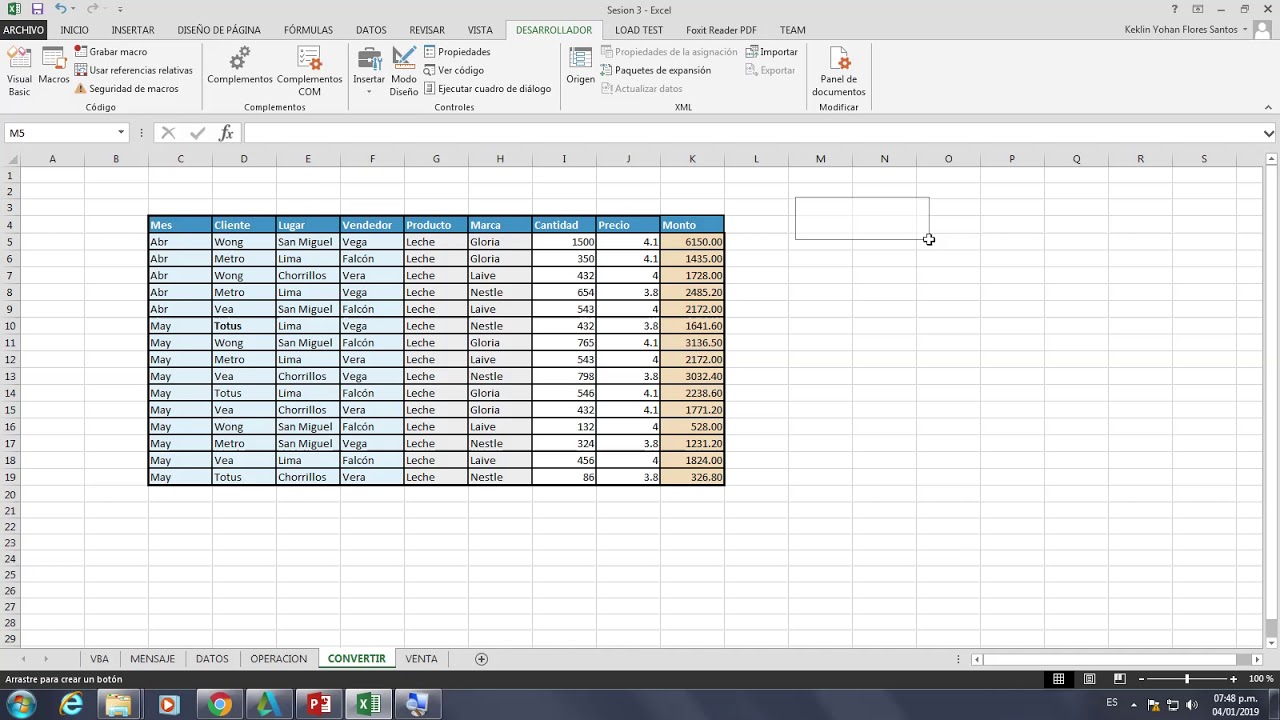Image resolution: width=1280 pixels, height=720 pixels.
Task: Select row 4 header
Action: (x=10, y=225)
